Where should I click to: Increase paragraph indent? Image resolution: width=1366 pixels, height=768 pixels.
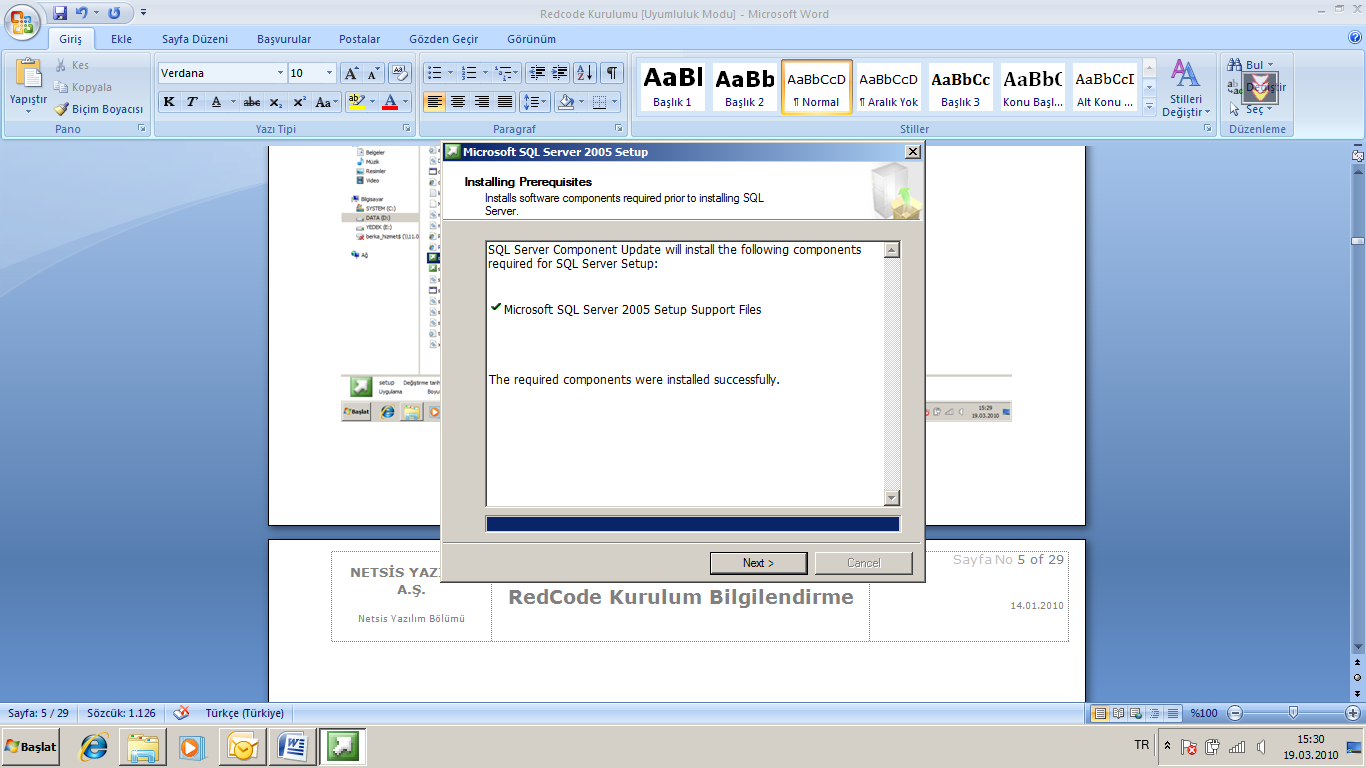point(560,73)
